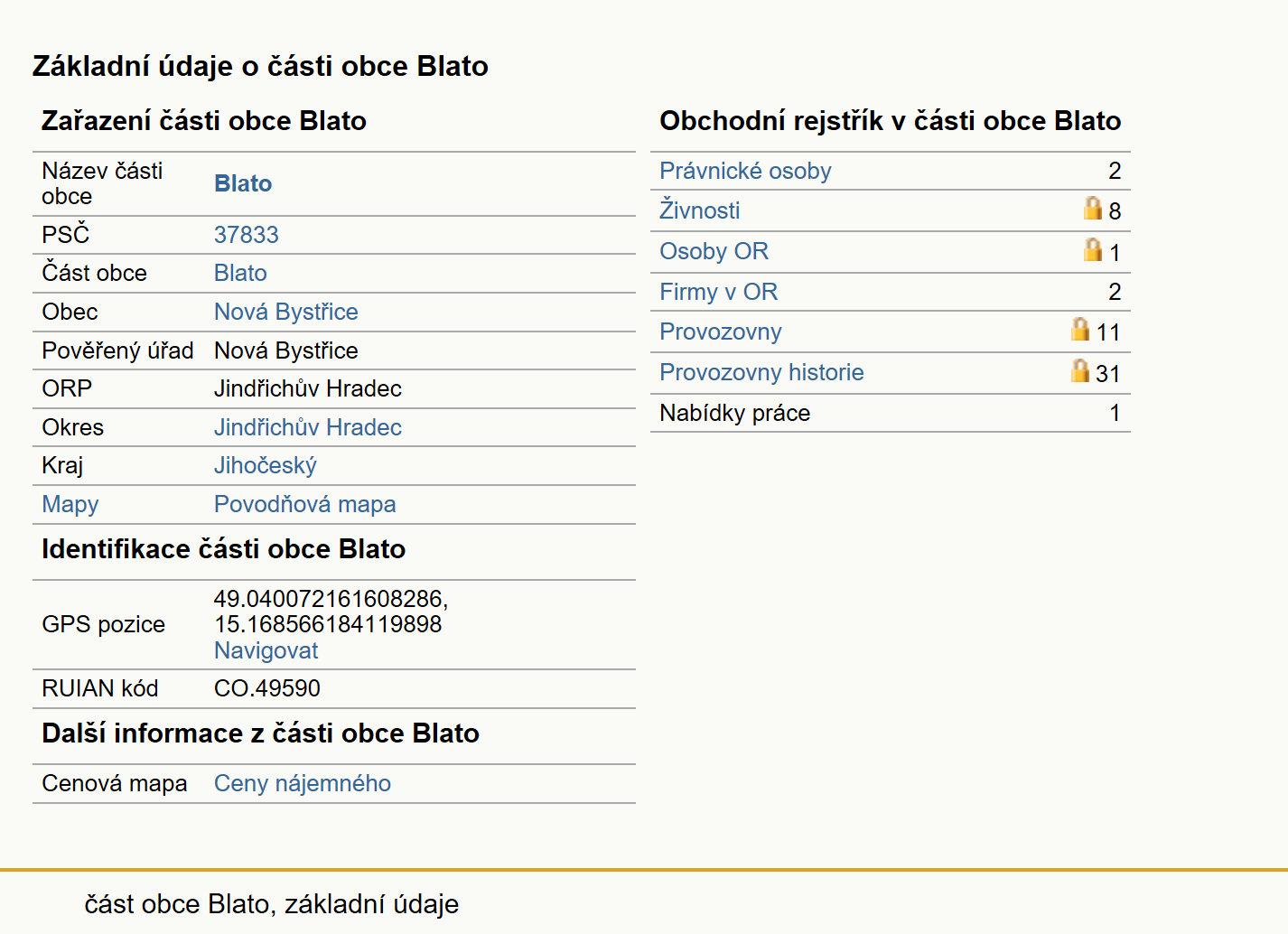
Task: Open the Nová Bystřice municipality link
Action: tap(286, 312)
